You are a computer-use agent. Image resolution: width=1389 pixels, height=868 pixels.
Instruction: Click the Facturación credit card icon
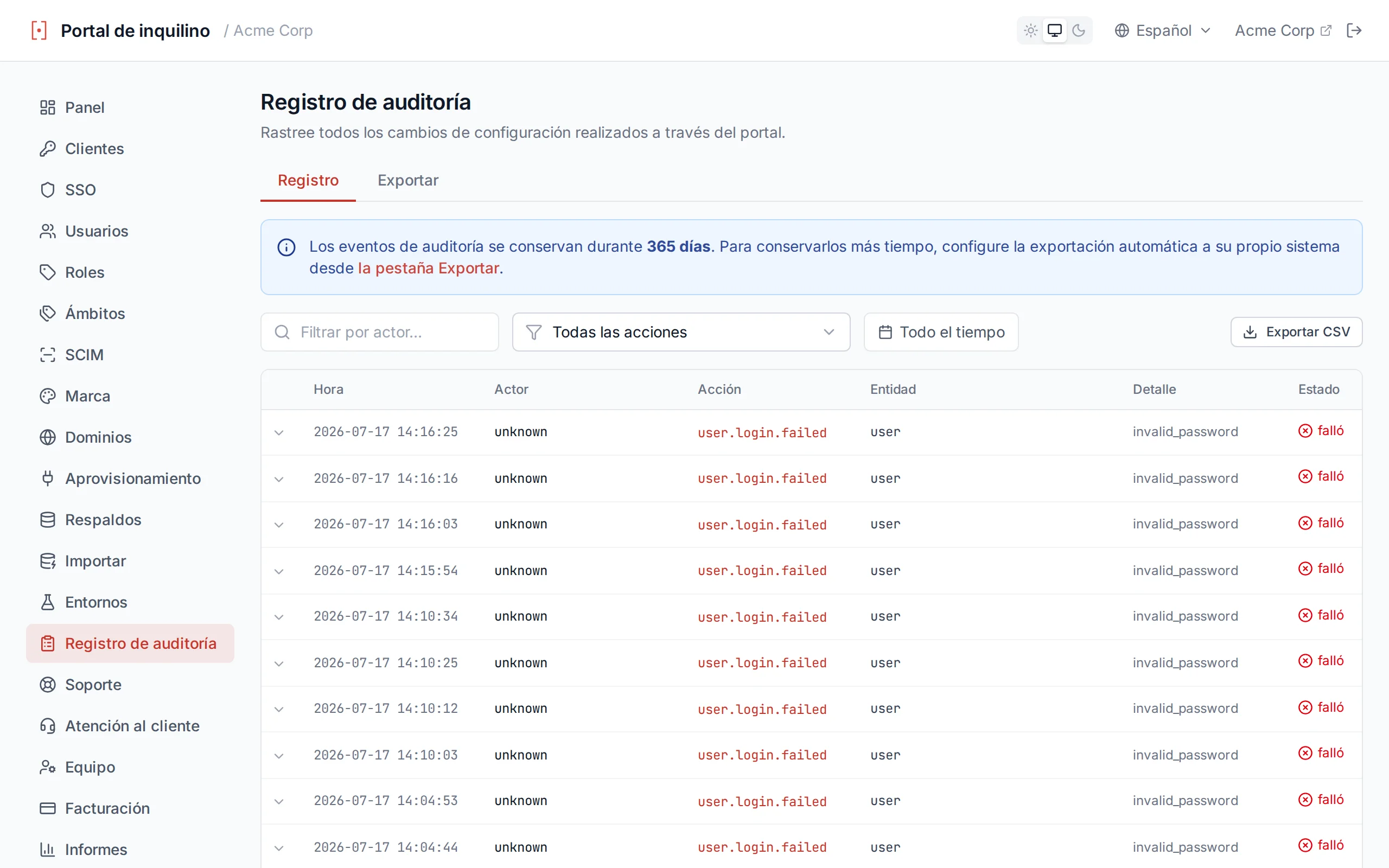point(48,808)
